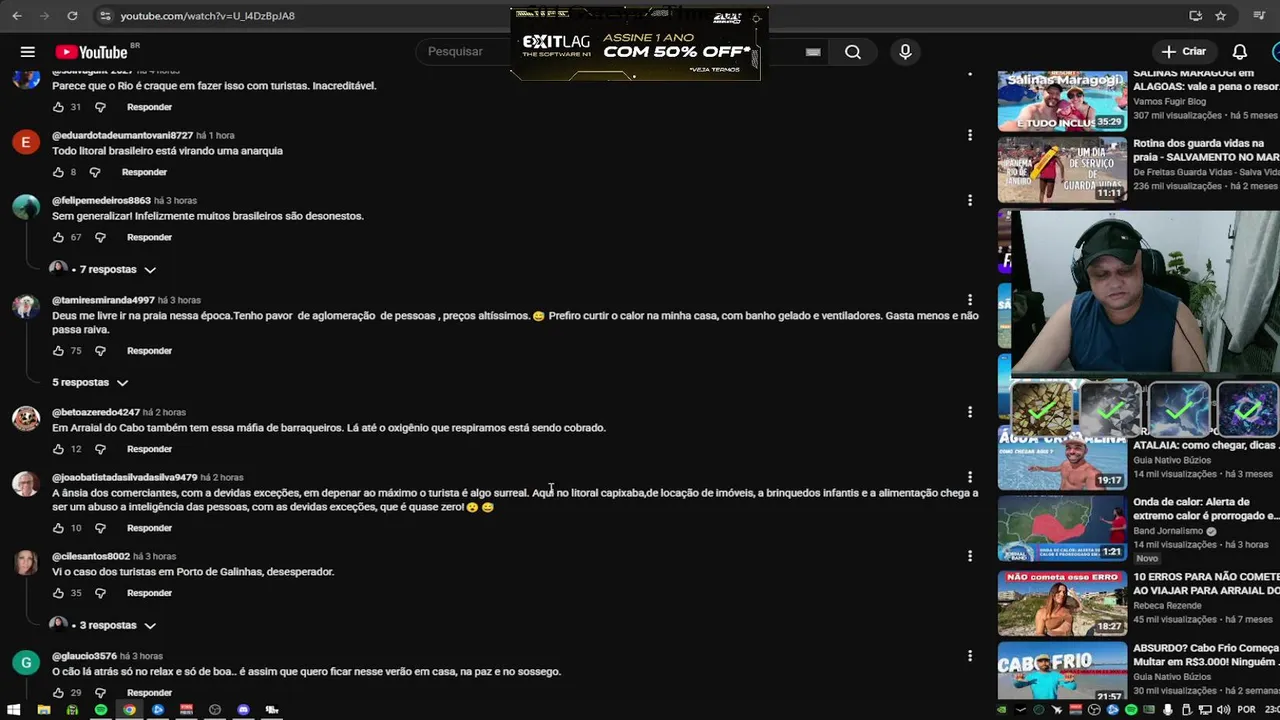Click @glaucio3576's green G avatar

tap(26, 663)
